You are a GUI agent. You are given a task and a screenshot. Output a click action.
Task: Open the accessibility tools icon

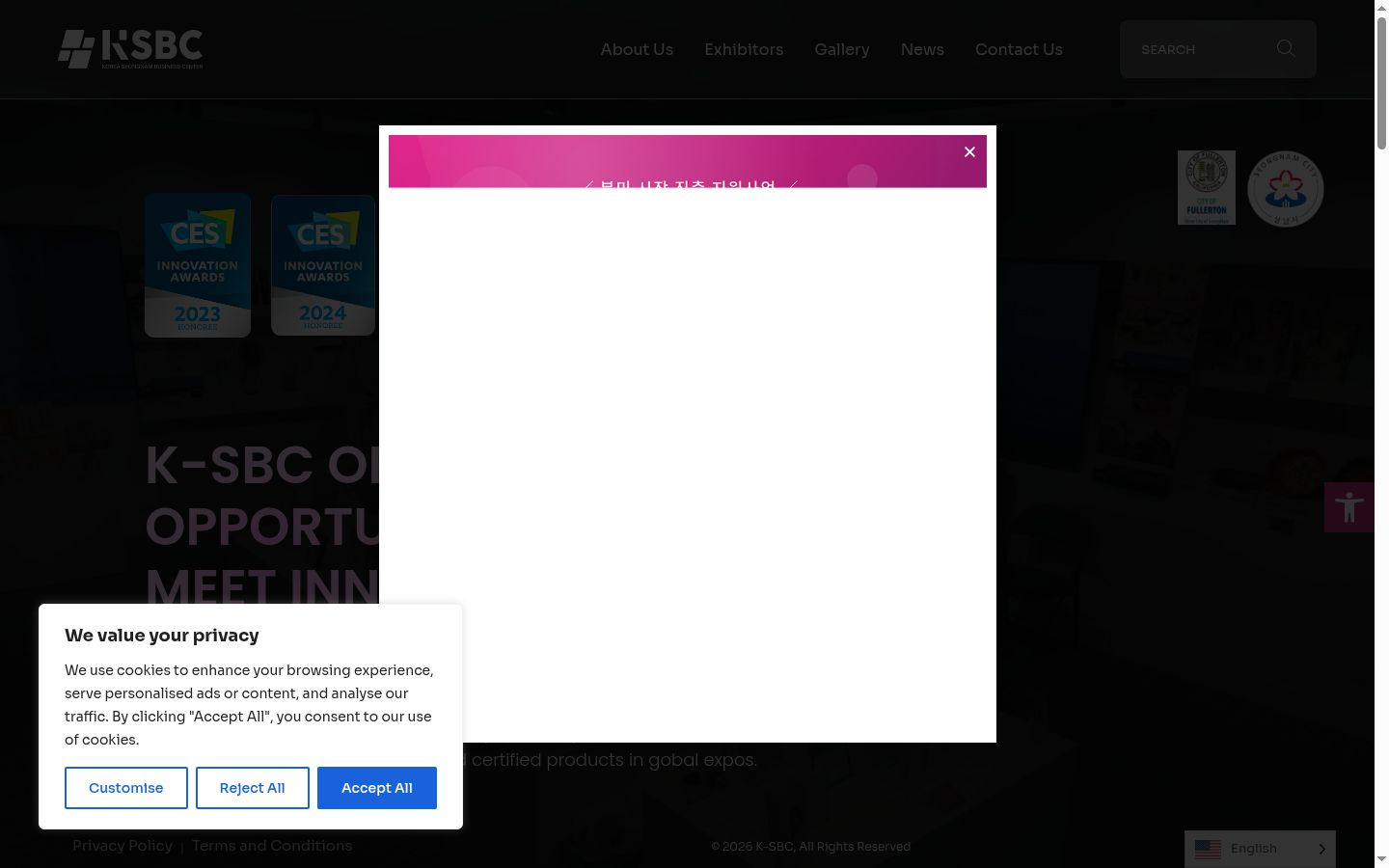[x=1349, y=507]
